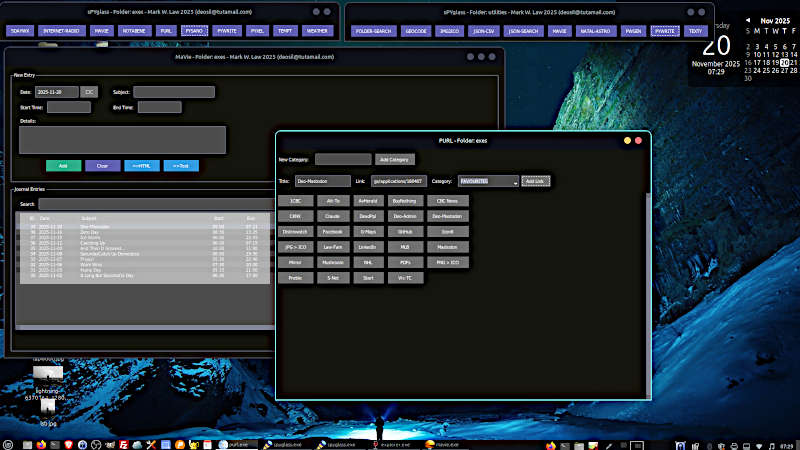Screen dimensions: 800x450
Task: Focus the Date field in MaVie
Action: (x=57, y=92)
